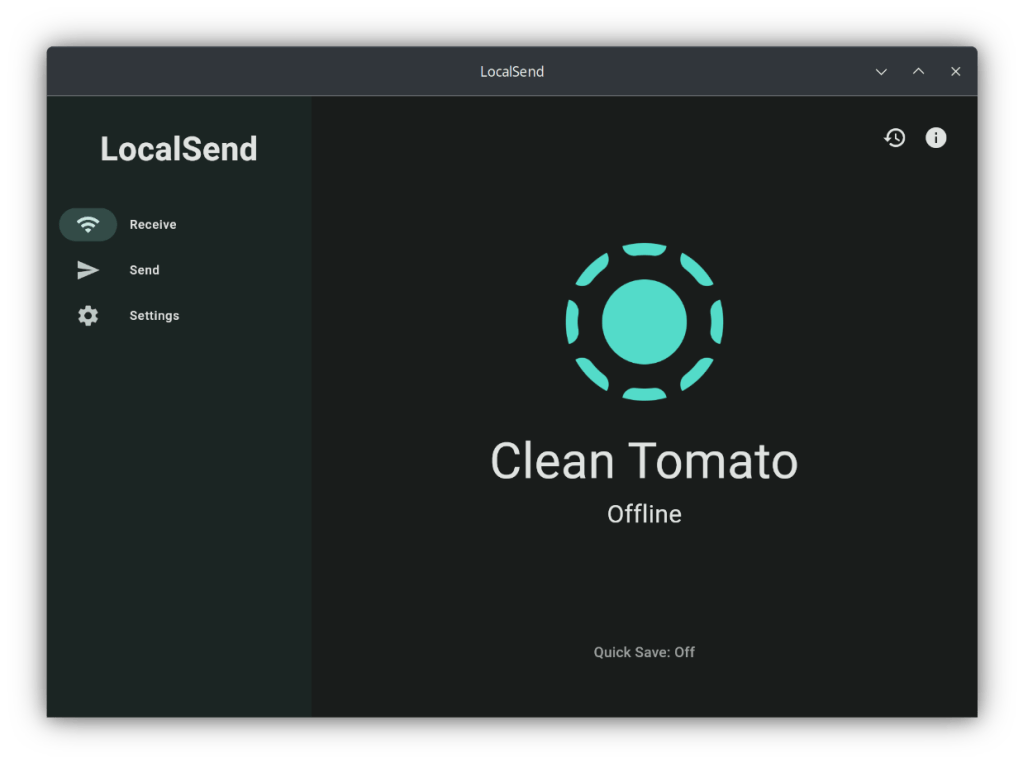1023x763 pixels.
Task: Switch to the Send tab label
Action: pyautogui.click(x=144, y=270)
